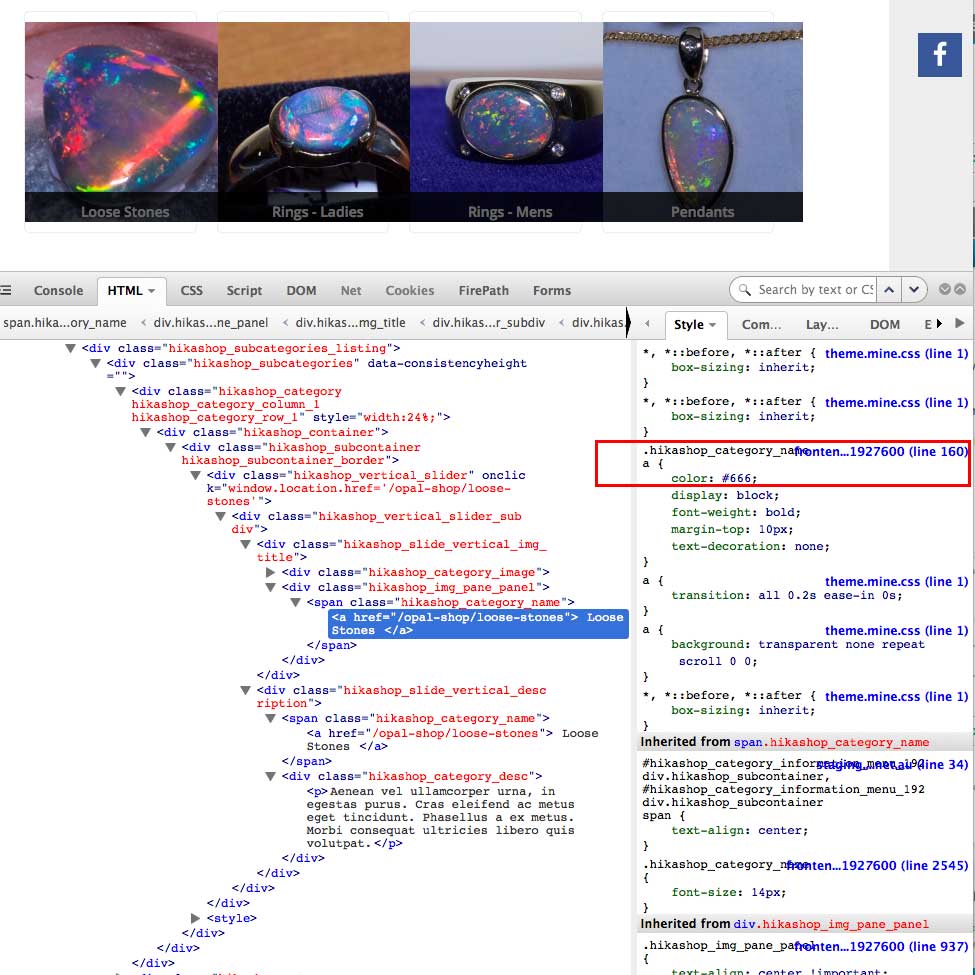Viewport: 975px width, 975px height.
Task: Open fronten...1927600 (line 160) source link
Action: [x=881, y=451]
